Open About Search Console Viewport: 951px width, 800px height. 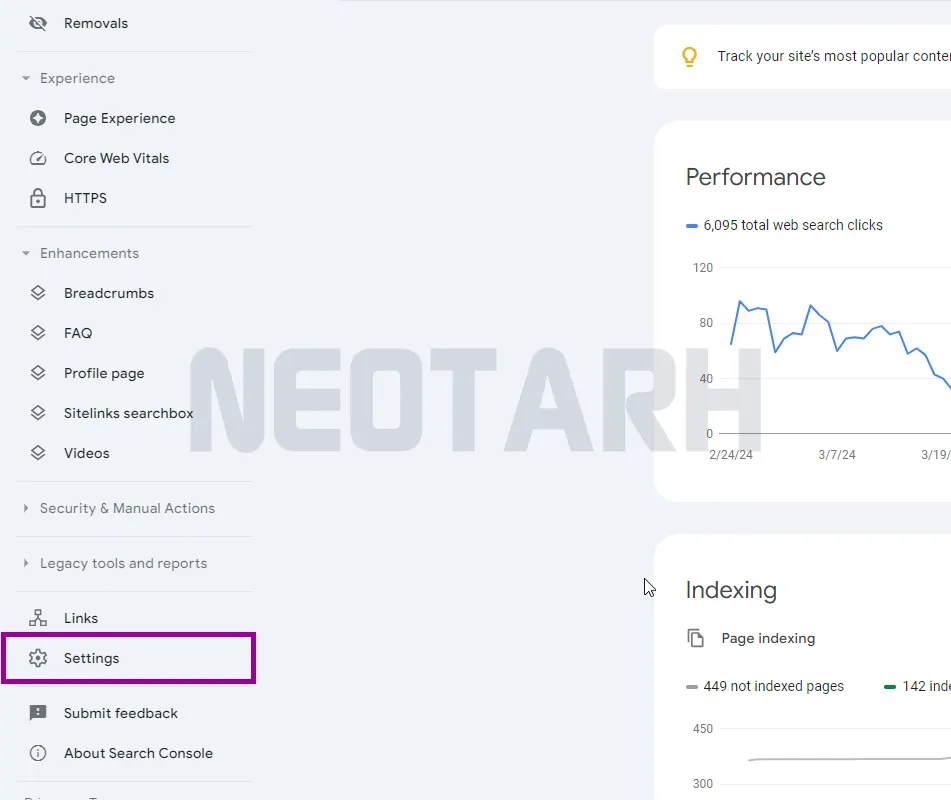point(138,753)
